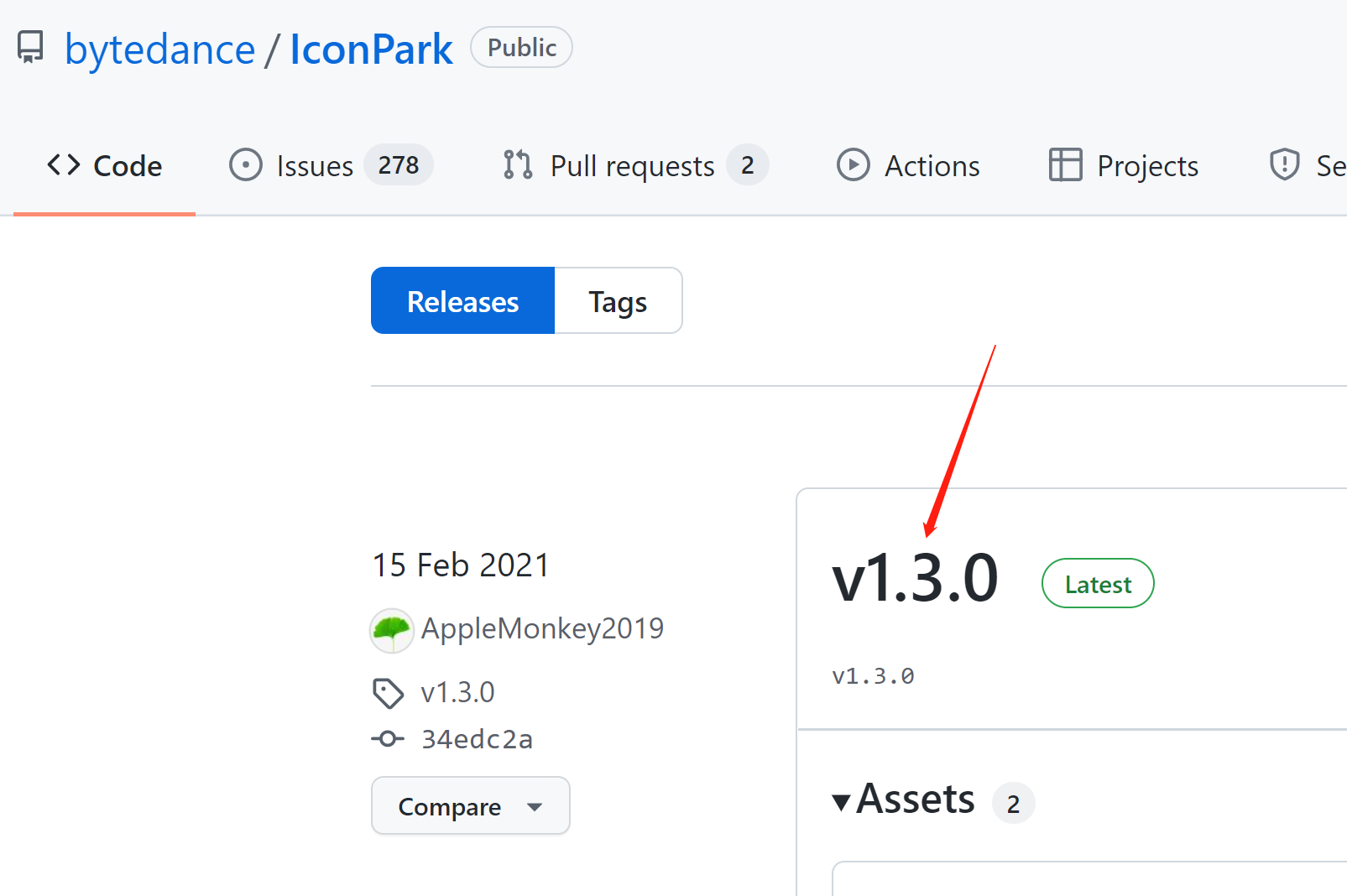The image size is (1347, 896).
Task: Click the Projects board icon
Action: [1064, 165]
